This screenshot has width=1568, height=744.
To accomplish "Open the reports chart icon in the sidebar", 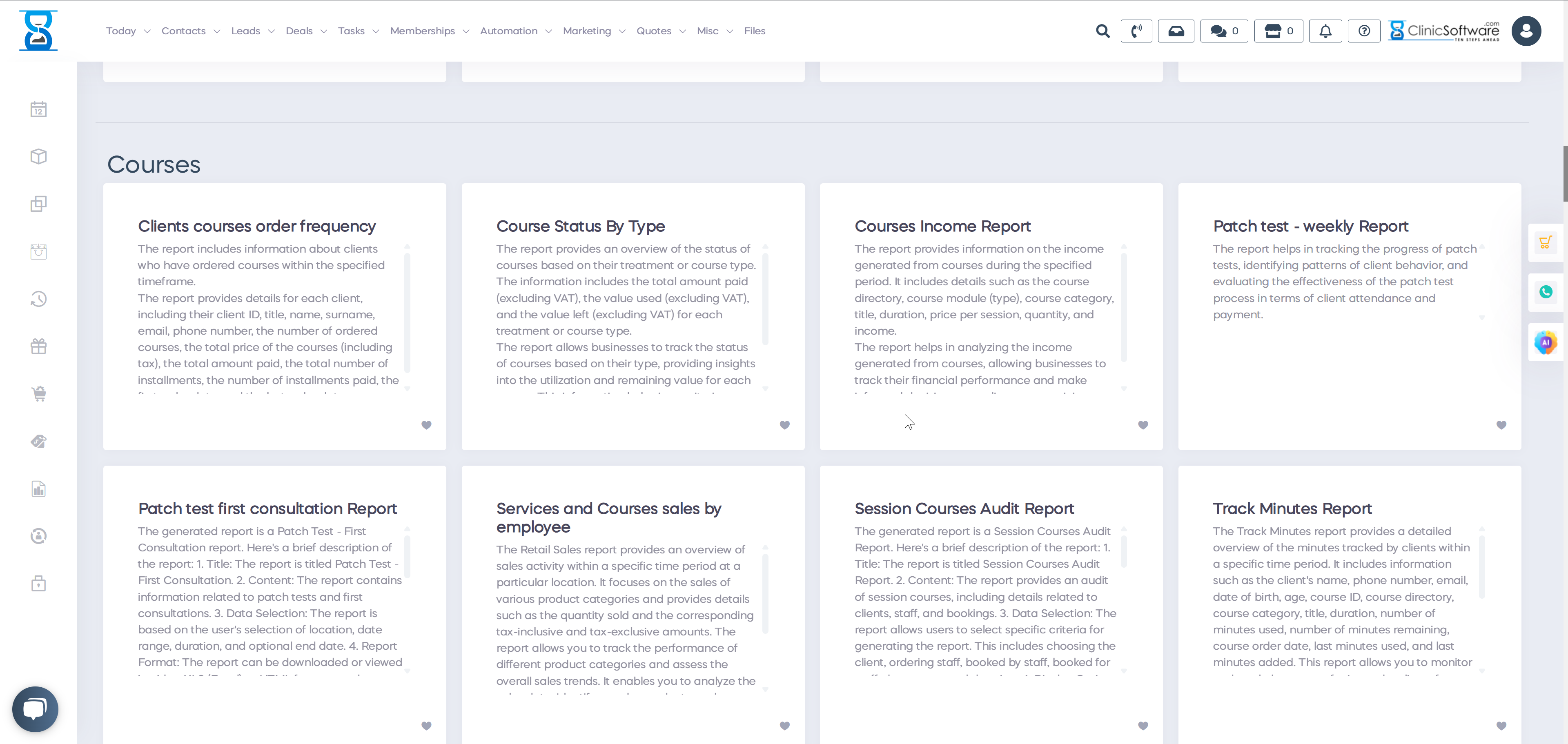I will [x=38, y=489].
